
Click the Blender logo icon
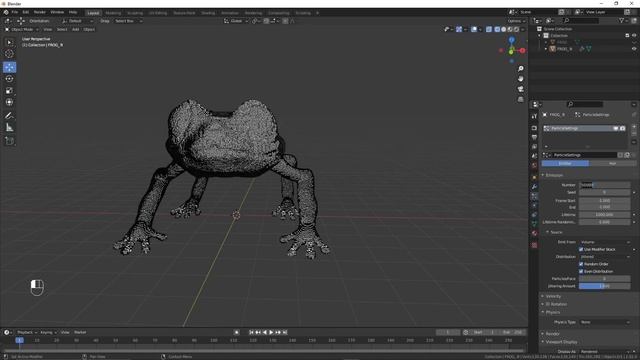pos(6,12)
